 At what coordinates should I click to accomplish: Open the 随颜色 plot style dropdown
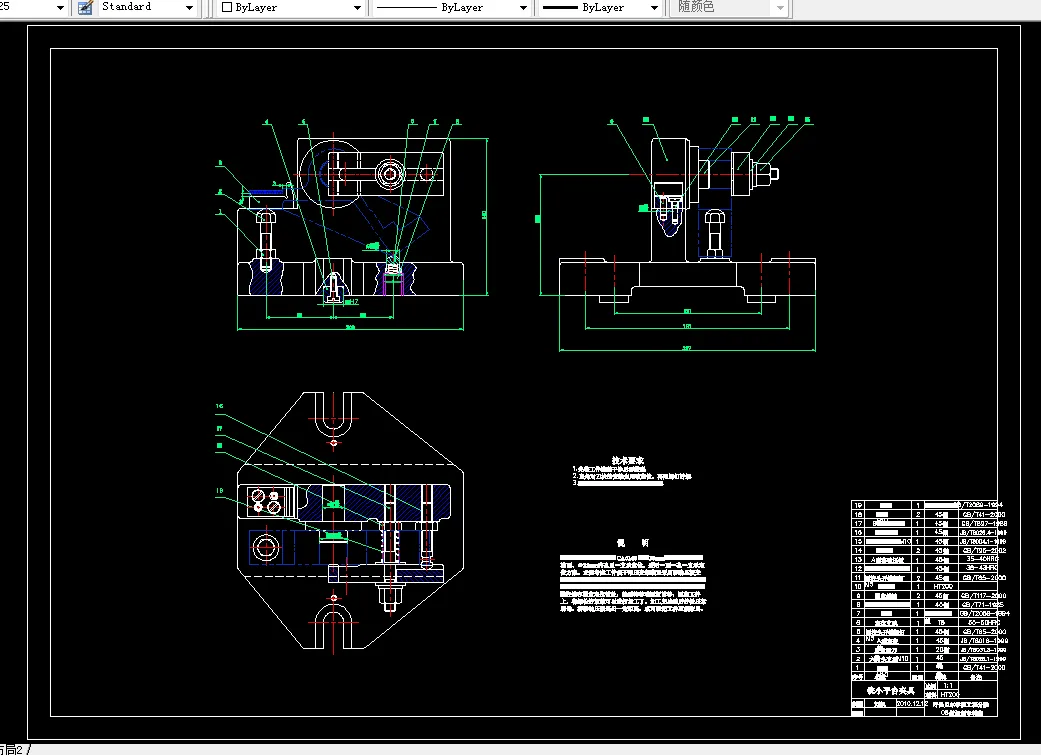(730, 7)
